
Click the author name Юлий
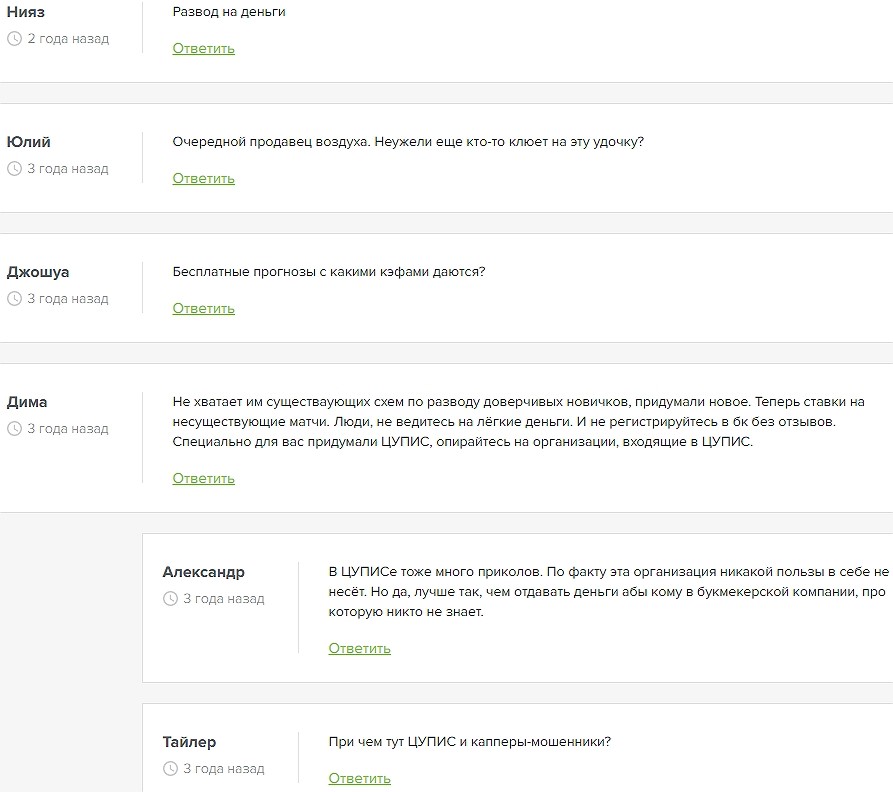click(29, 142)
